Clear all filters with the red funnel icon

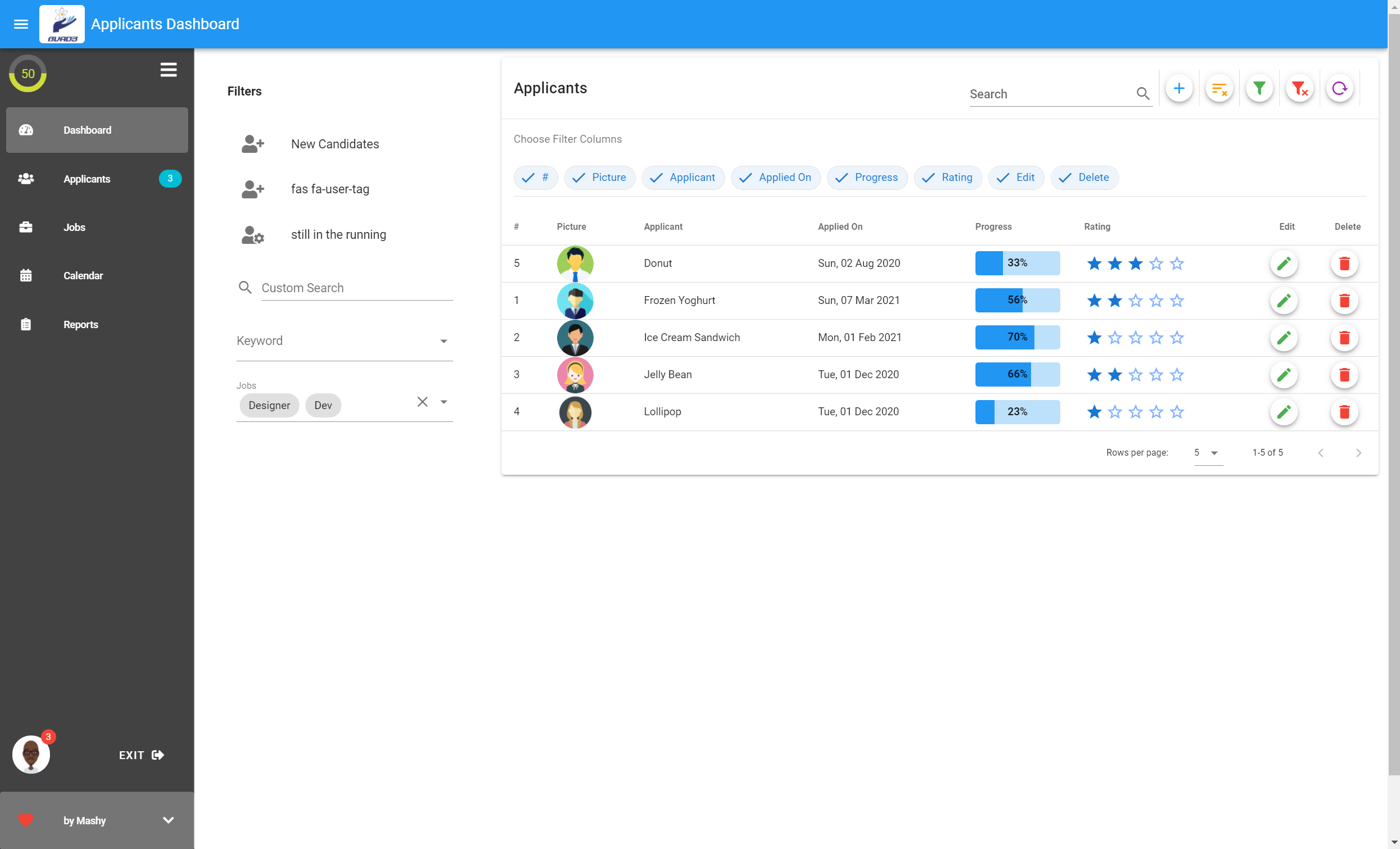1299,88
